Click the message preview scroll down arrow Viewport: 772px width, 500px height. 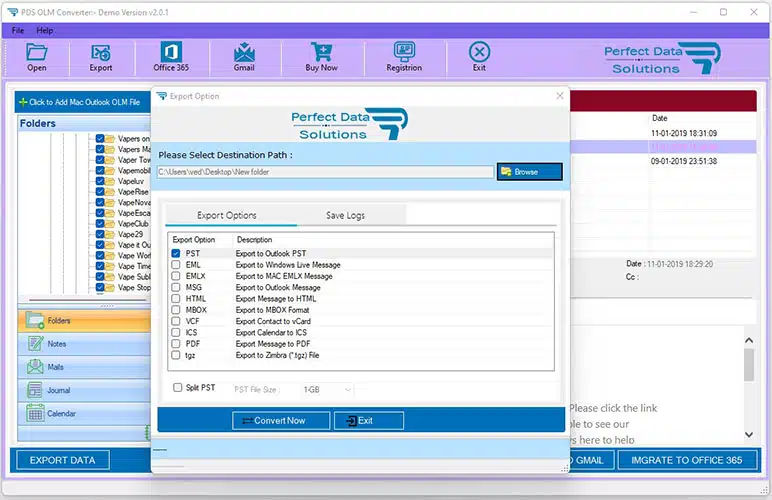tap(749, 435)
